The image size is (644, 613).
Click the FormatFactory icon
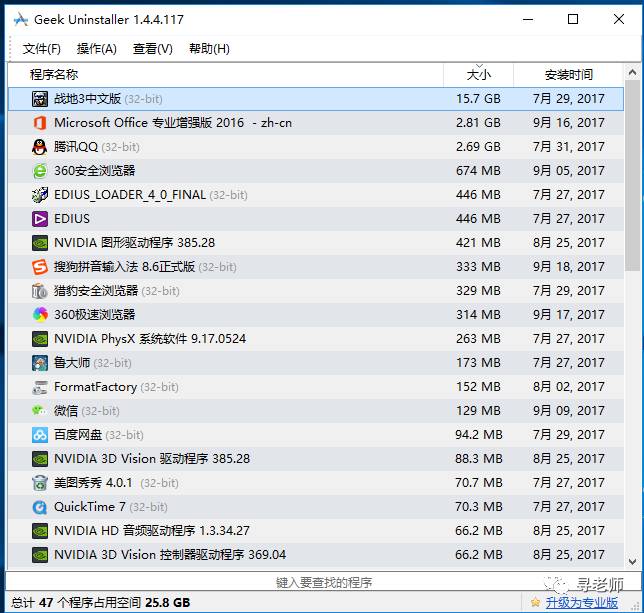[x=40, y=387]
